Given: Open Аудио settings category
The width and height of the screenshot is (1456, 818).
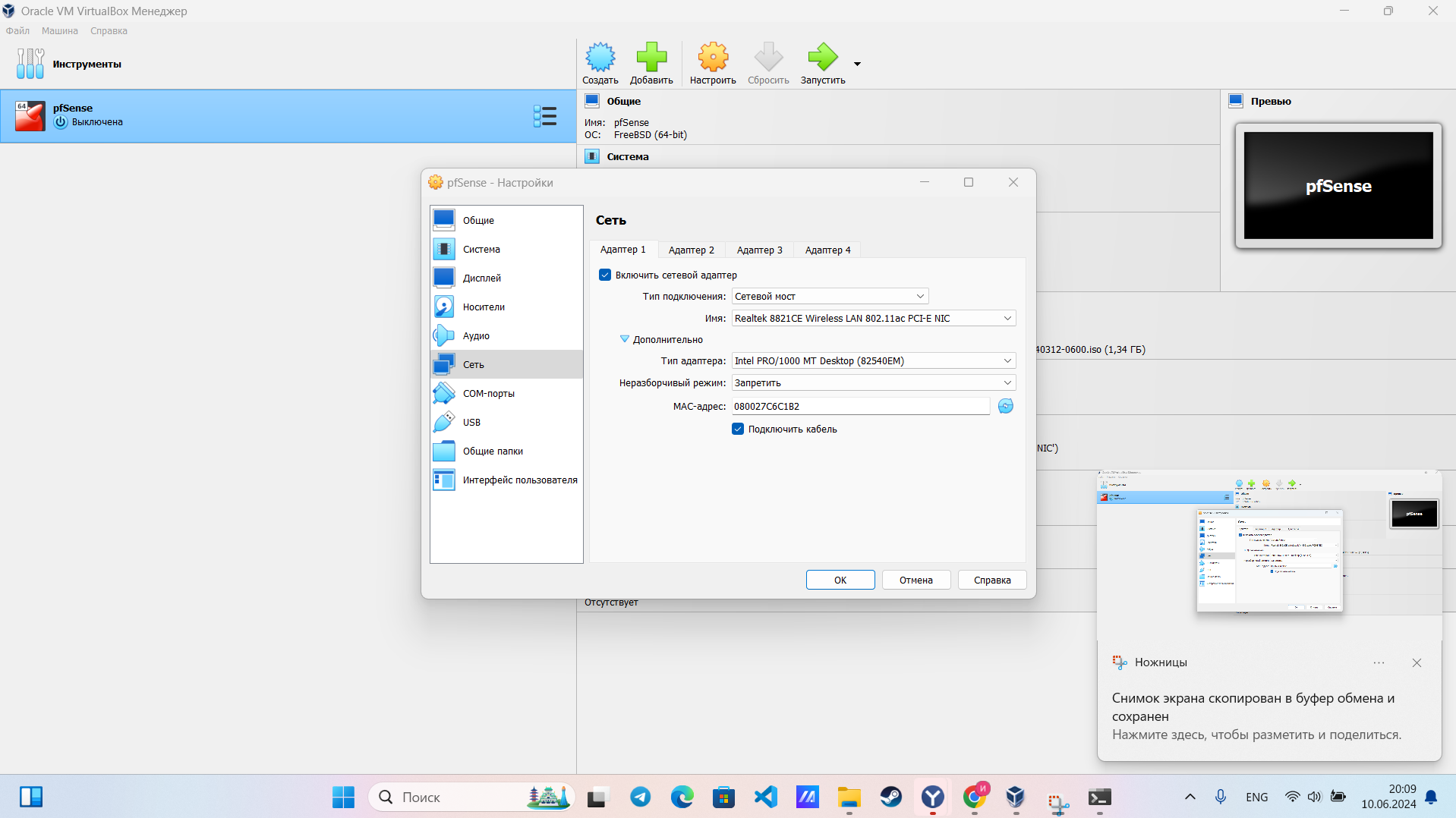Looking at the screenshot, I should [506, 335].
